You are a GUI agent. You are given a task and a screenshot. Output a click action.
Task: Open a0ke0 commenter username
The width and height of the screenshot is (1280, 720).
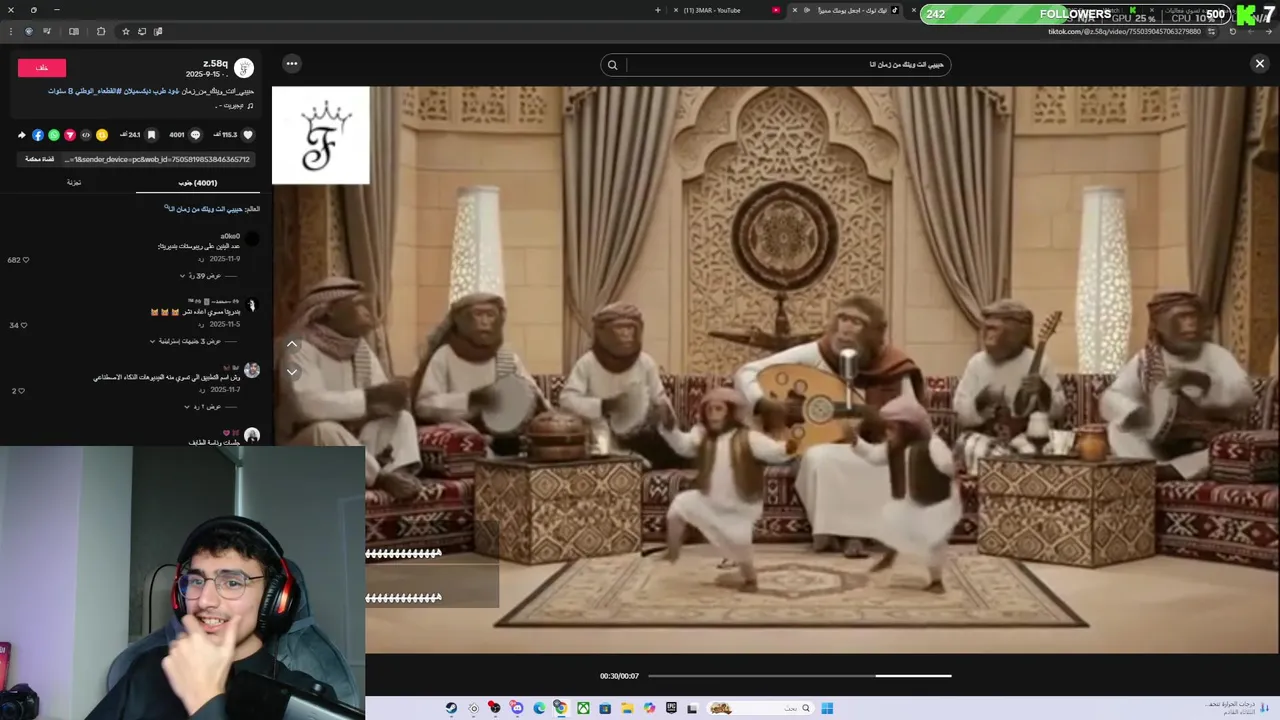[230, 236]
